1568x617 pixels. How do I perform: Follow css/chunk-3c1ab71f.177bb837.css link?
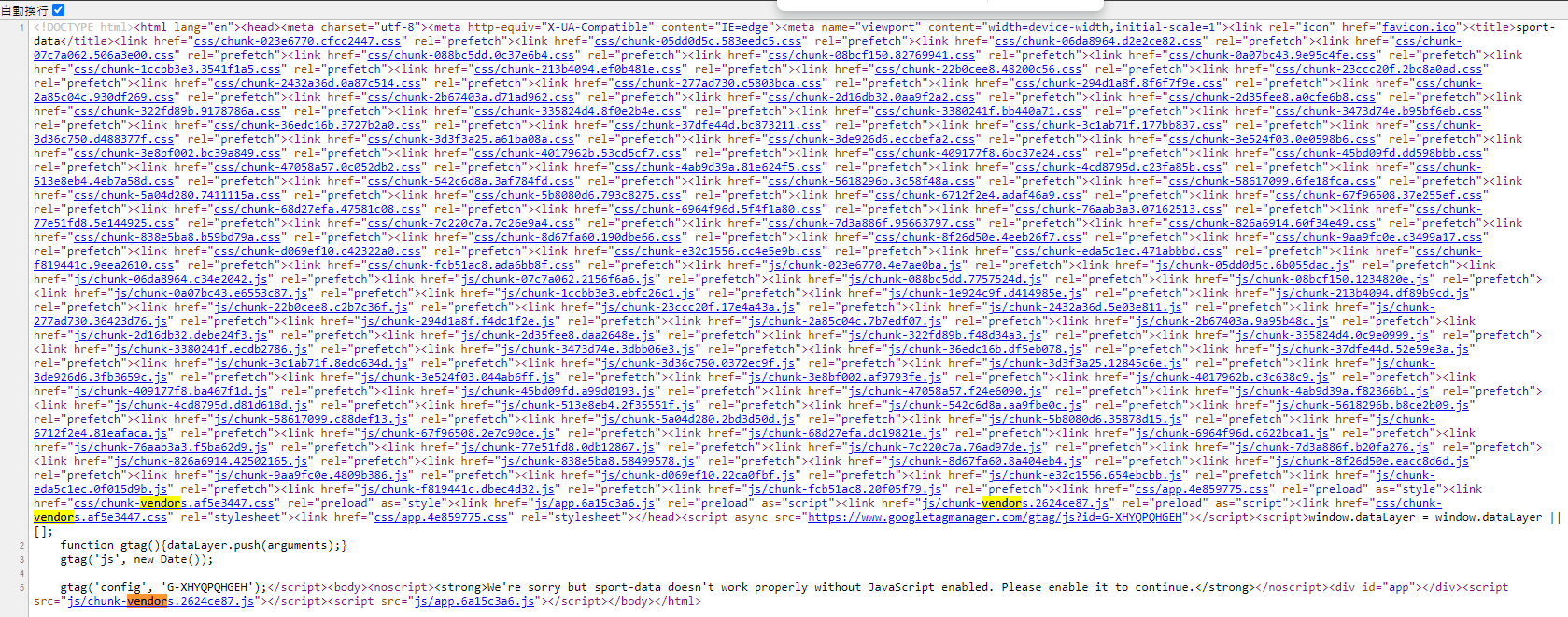(x=1119, y=125)
